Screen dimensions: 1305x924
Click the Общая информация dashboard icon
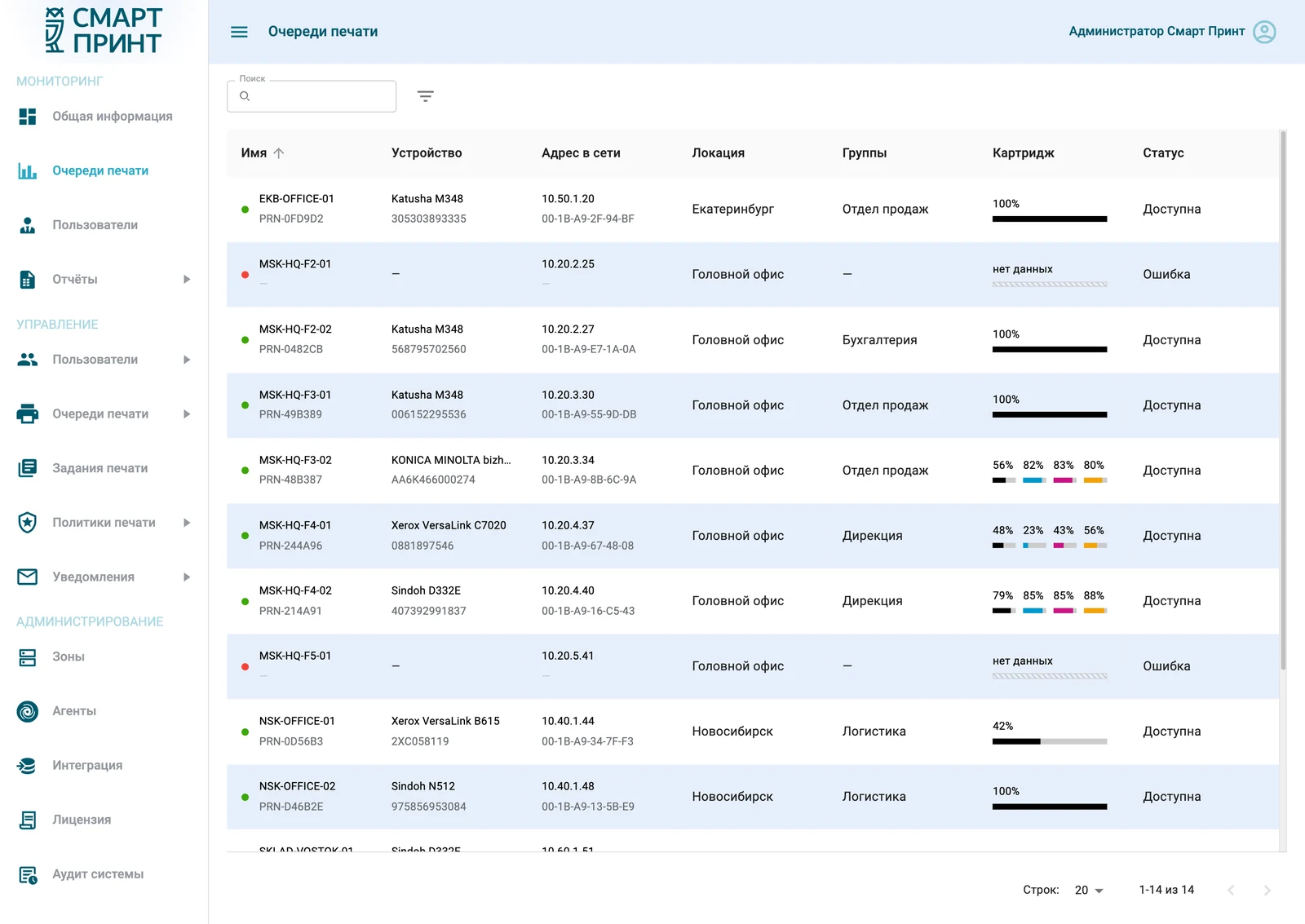[28, 117]
